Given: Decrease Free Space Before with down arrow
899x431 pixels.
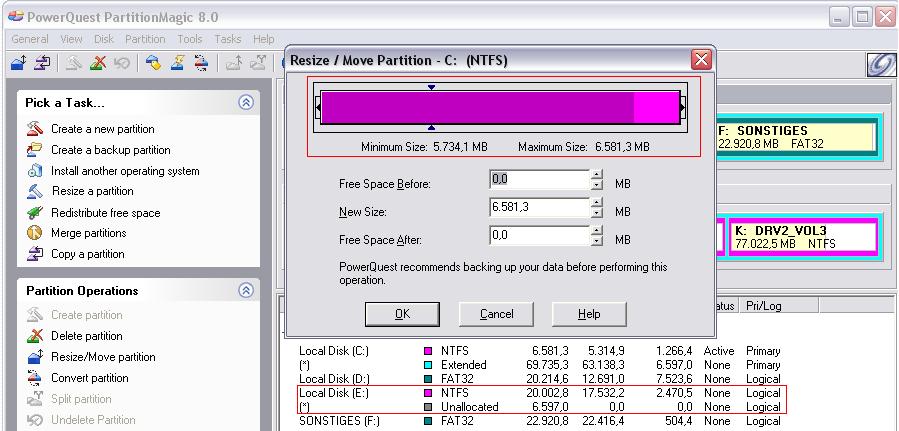Looking at the screenshot, I should (x=597, y=184).
